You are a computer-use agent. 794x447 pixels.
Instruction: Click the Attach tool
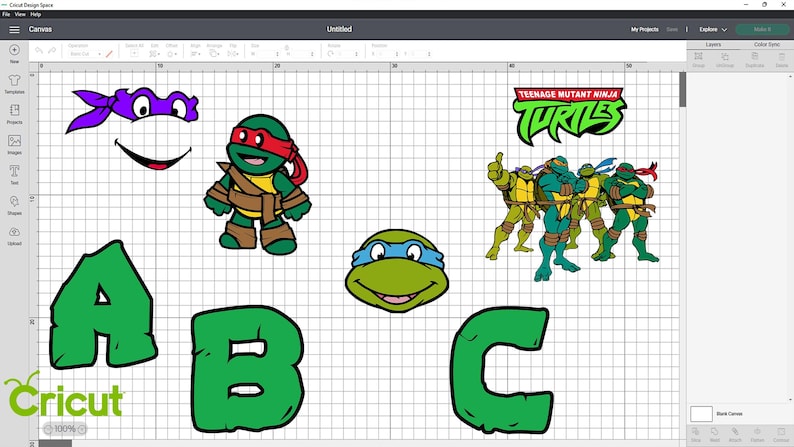735,434
